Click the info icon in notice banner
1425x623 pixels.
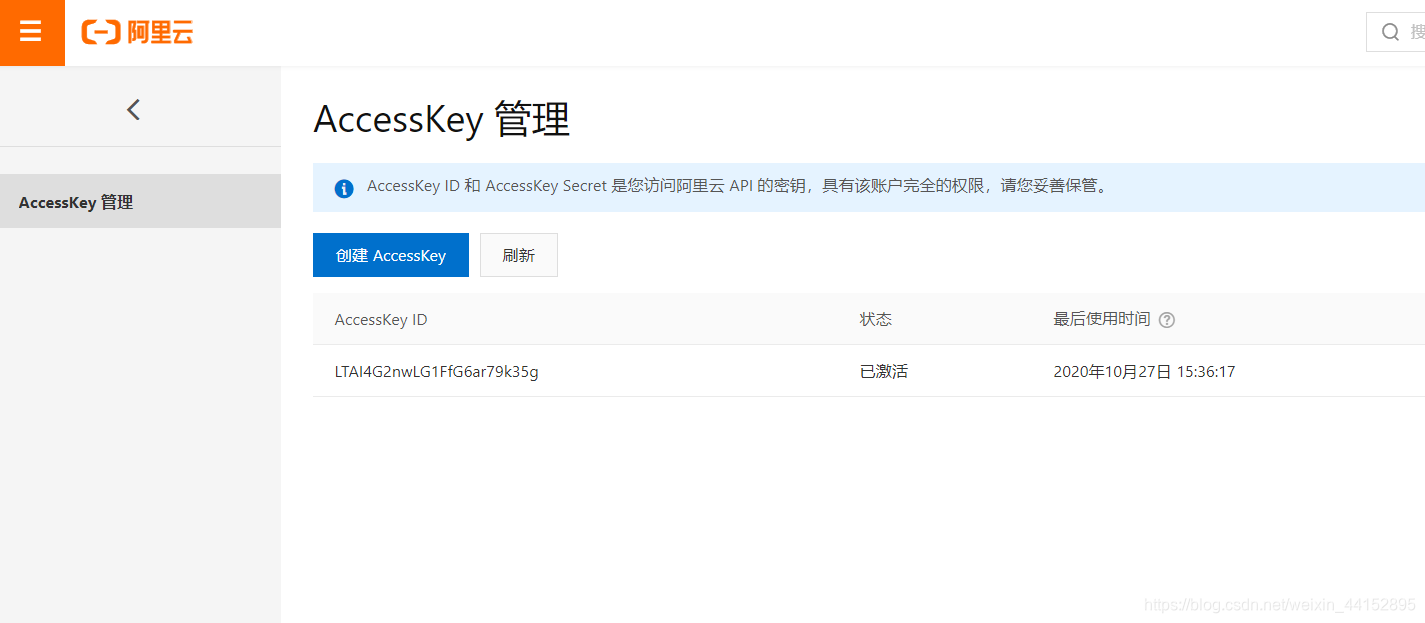[344, 188]
